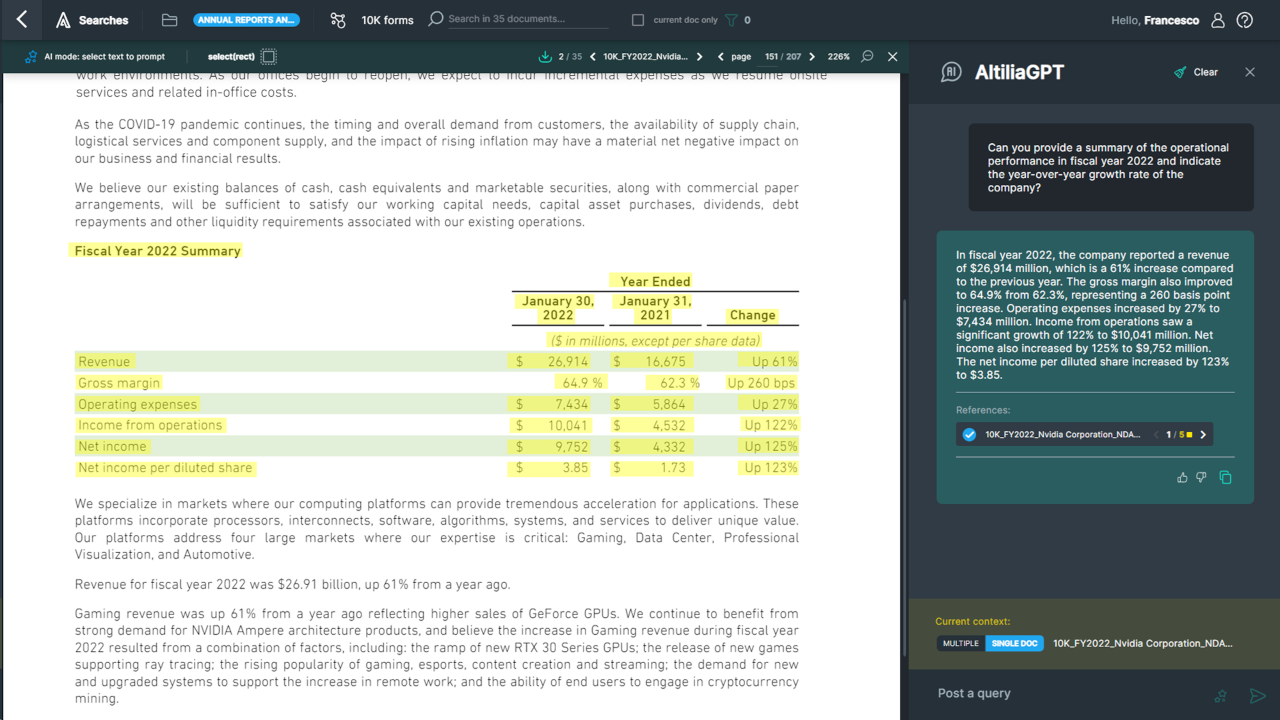Image resolution: width=1280 pixels, height=720 pixels.
Task: Switch context to MULTIPLE
Action: click(x=961, y=643)
